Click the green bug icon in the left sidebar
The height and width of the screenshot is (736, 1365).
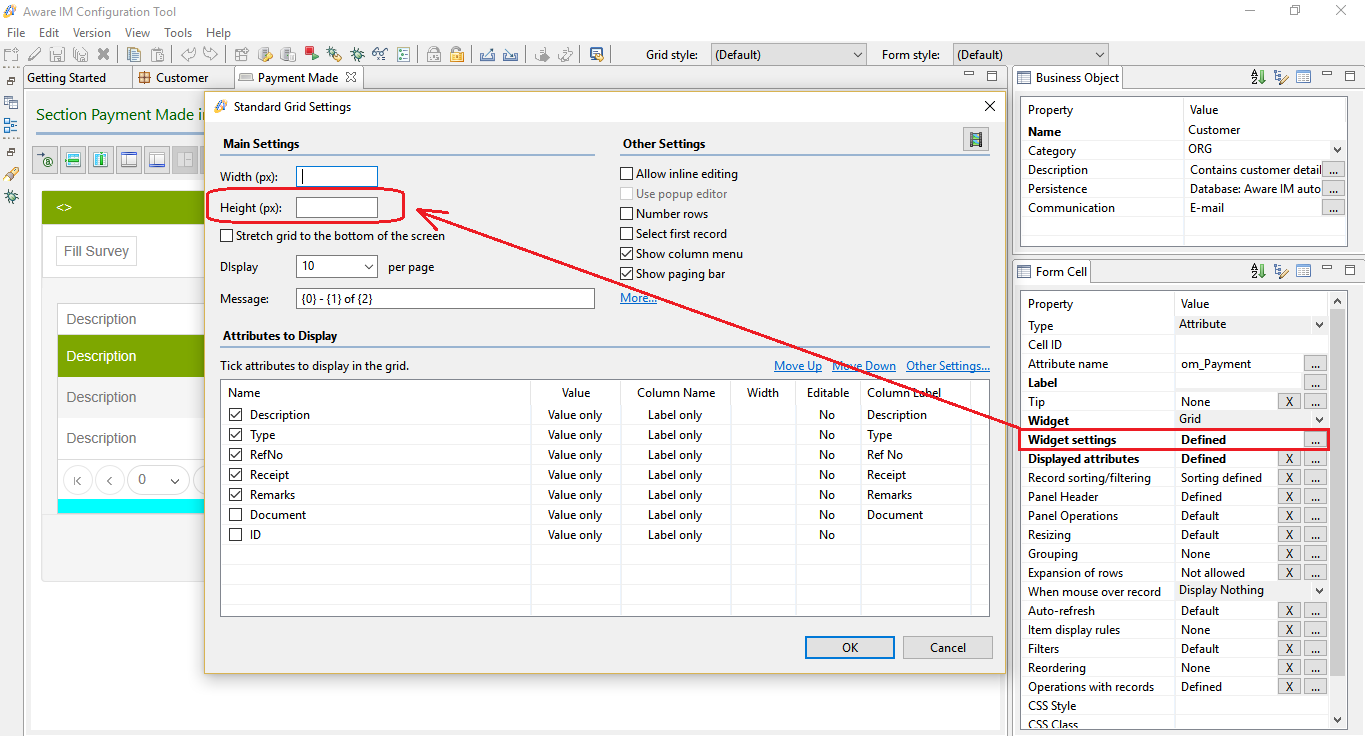pyautogui.click(x=11, y=197)
